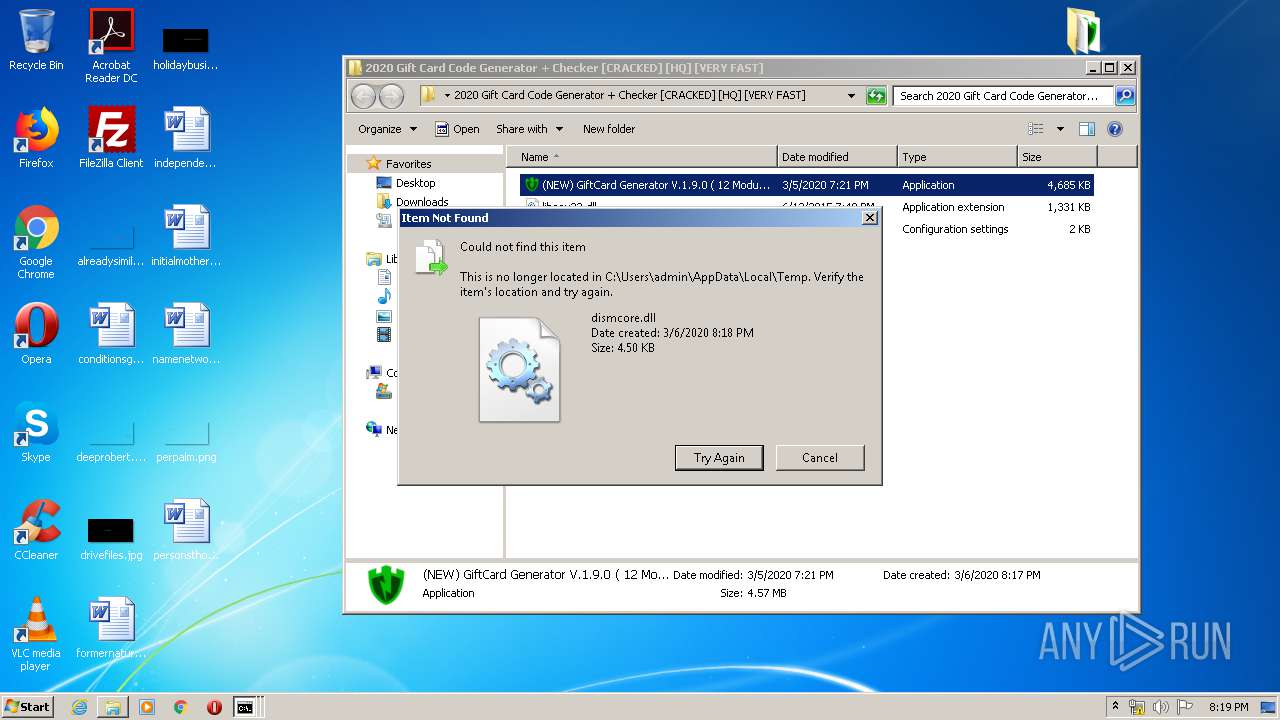This screenshot has width=1280, height=720.
Task: Open the Recycle Bin desktop icon
Action: 36,40
